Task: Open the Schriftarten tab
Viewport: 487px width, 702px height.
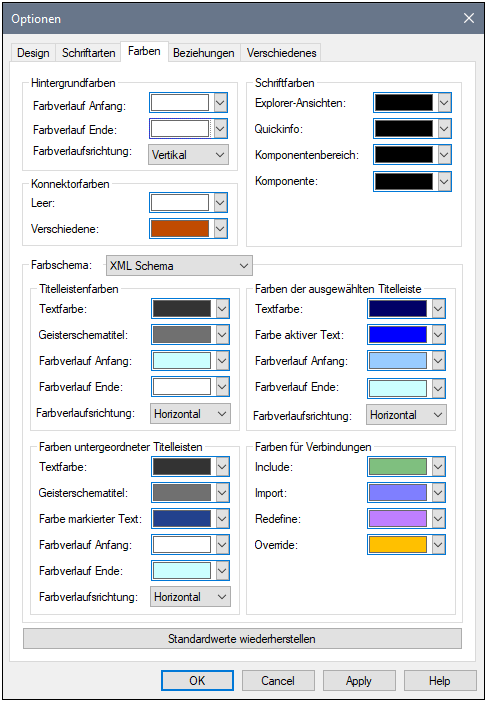Action: tap(89, 53)
